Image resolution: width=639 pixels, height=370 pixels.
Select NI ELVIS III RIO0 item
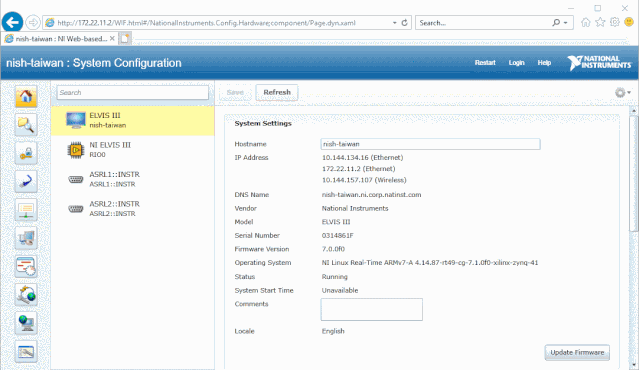(133, 150)
